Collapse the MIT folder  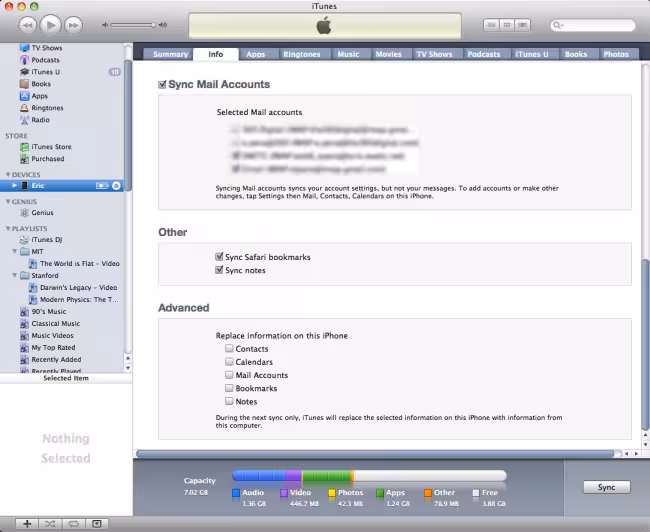pyautogui.click(x=15, y=251)
